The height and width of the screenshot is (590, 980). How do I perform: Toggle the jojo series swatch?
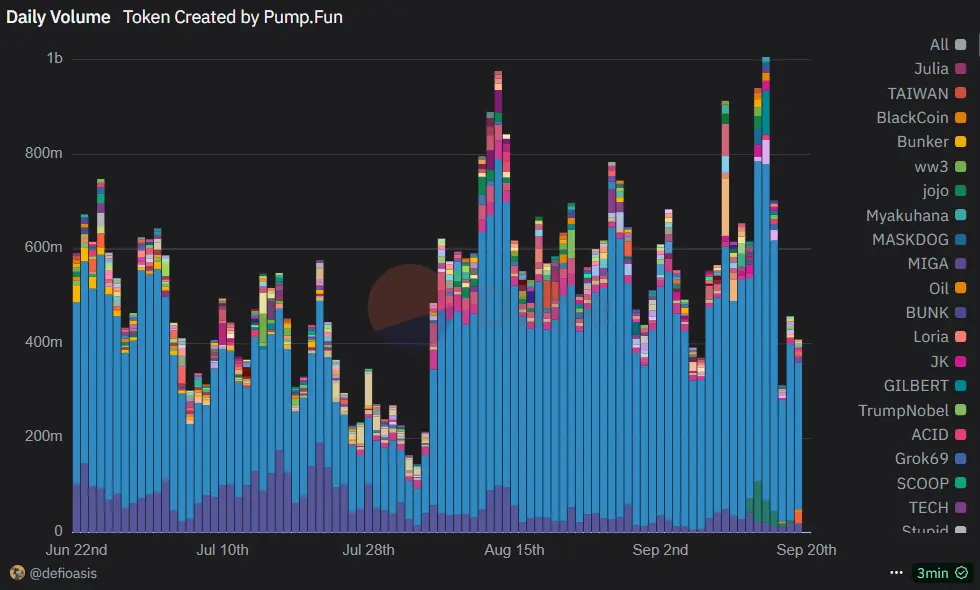[961, 191]
